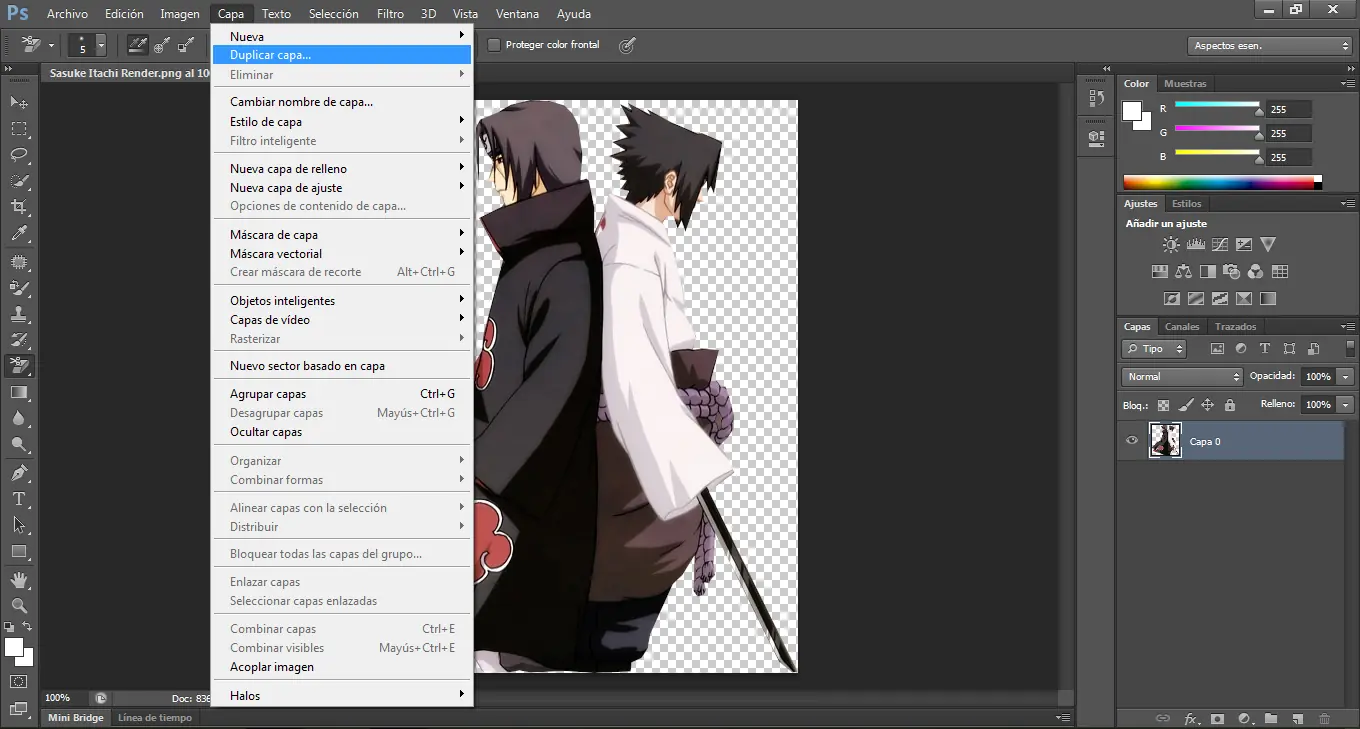Select the Zoom tool
This screenshot has height=729, width=1360.
(x=19, y=605)
